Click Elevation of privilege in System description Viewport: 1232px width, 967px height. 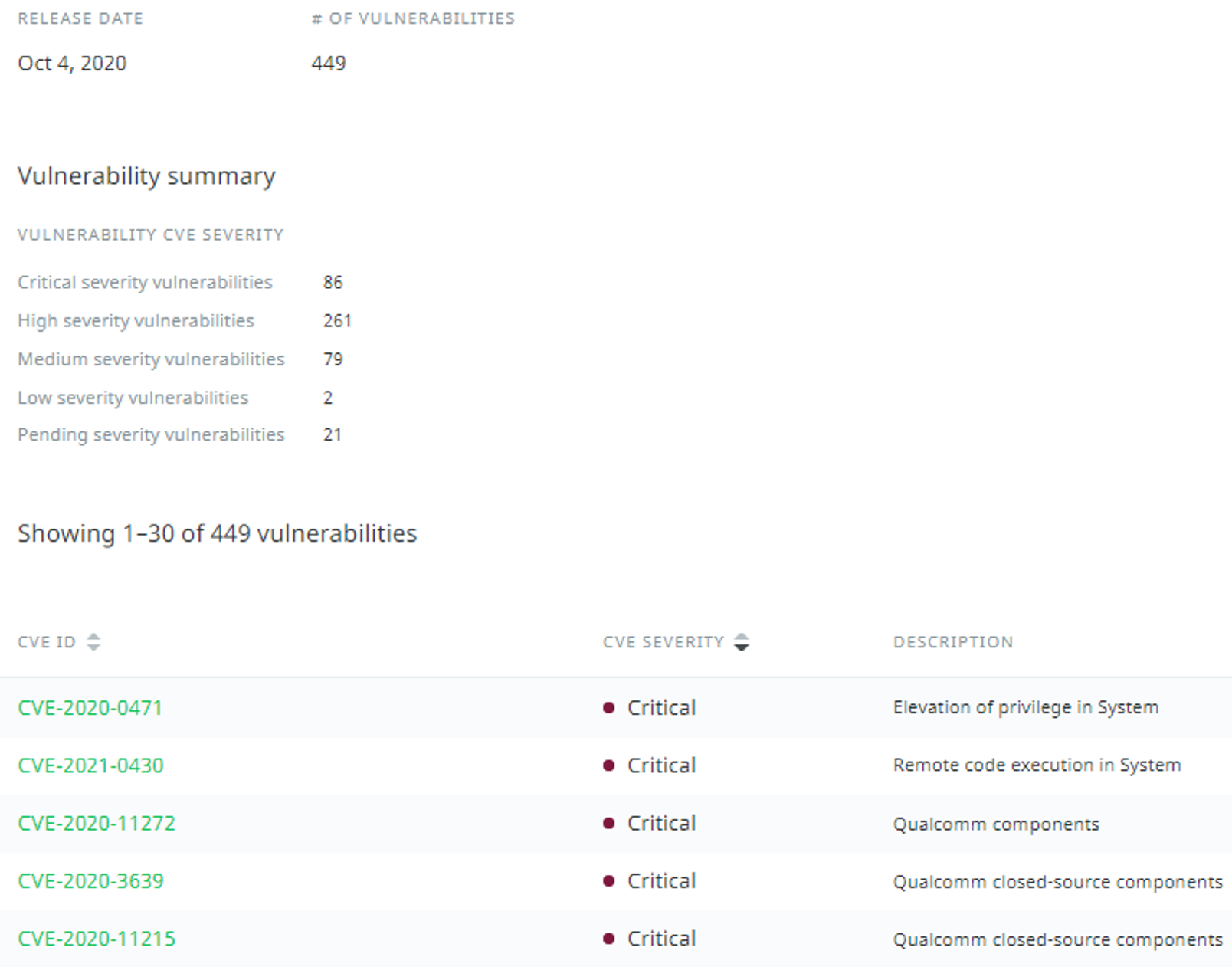click(1026, 707)
